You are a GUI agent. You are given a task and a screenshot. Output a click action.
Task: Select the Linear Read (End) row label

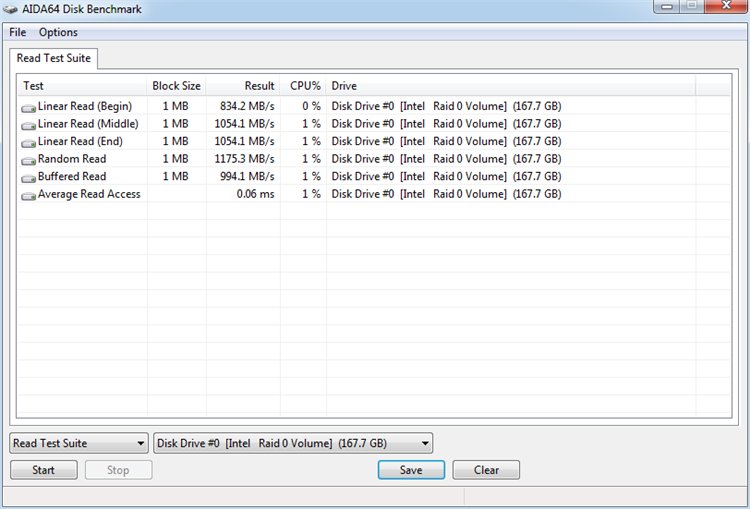coord(80,141)
